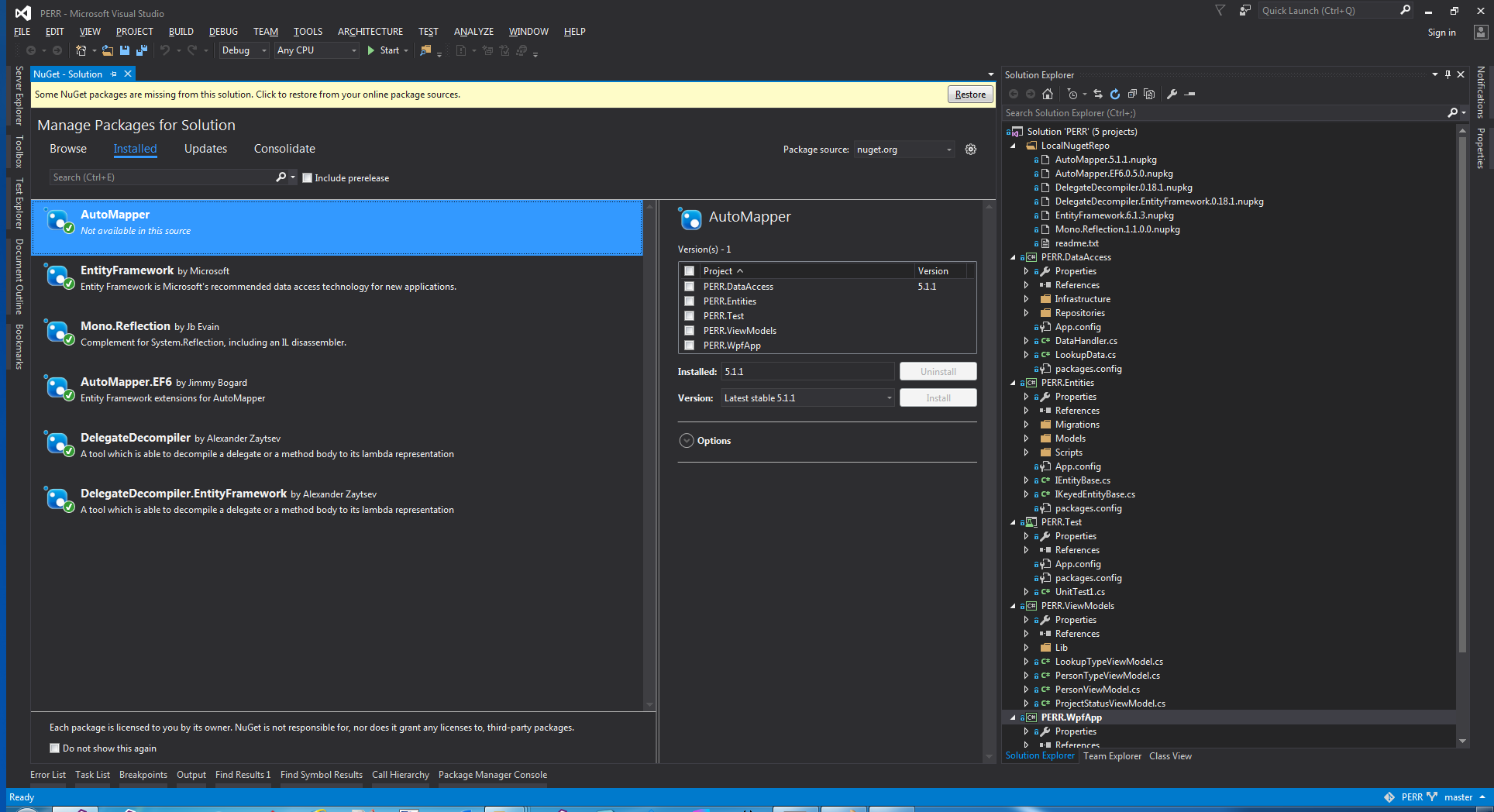Screen dimensions: 1494x812
Task: Click the auto-hide pin of Solution Explorer
Action: [x=1448, y=75]
